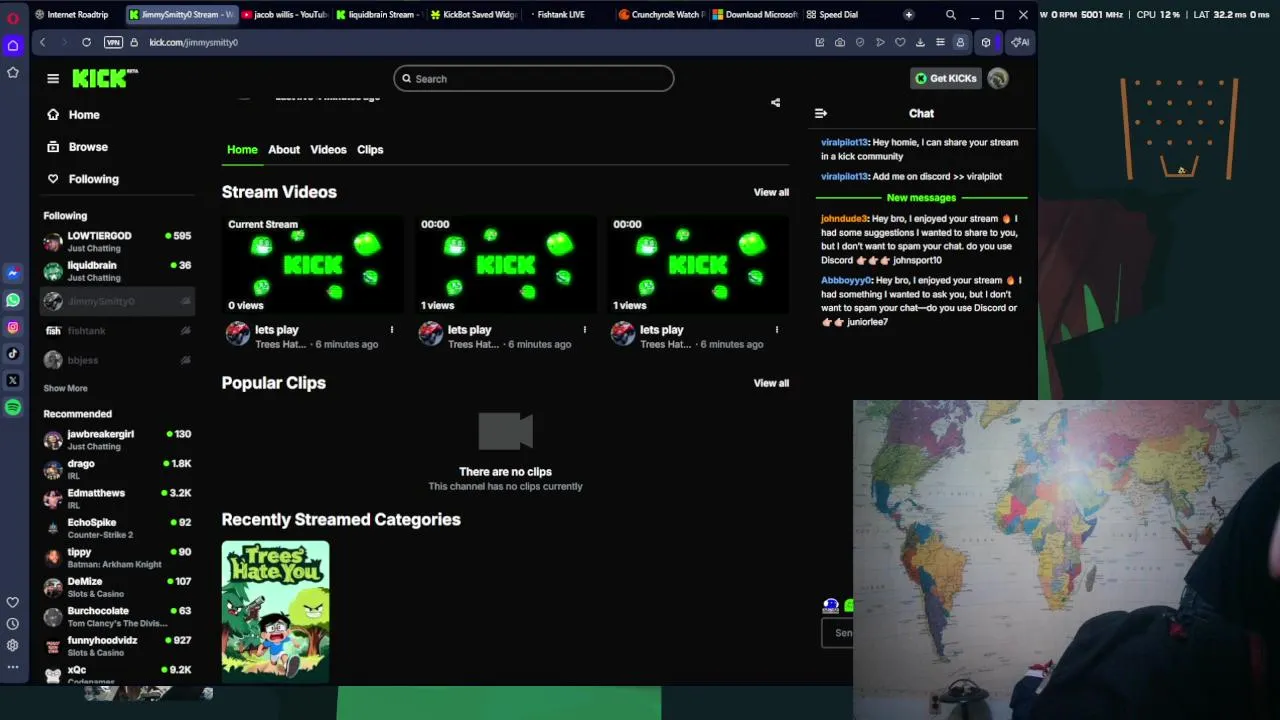This screenshot has width=1280, height=720.
Task: Open fishtank channel in Following
Action: [x=117, y=331]
